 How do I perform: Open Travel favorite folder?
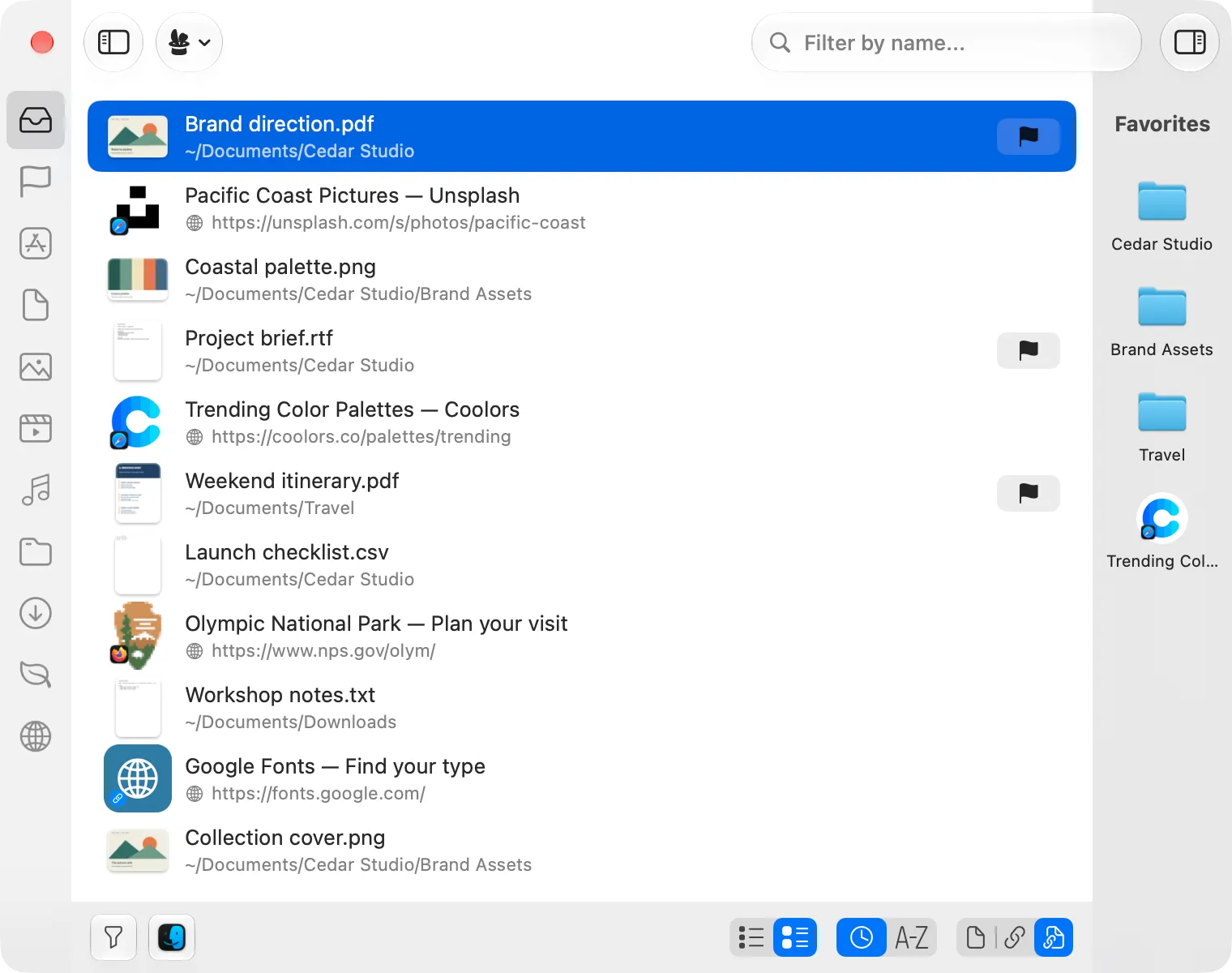pyautogui.click(x=1162, y=425)
